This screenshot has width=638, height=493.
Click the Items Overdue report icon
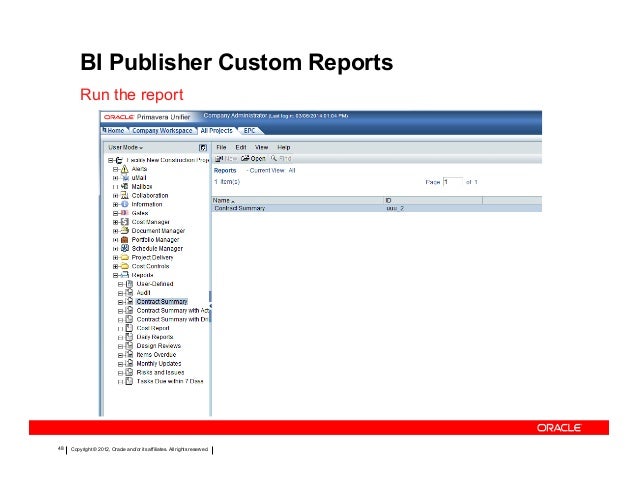pyautogui.click(x=129, y=354)
